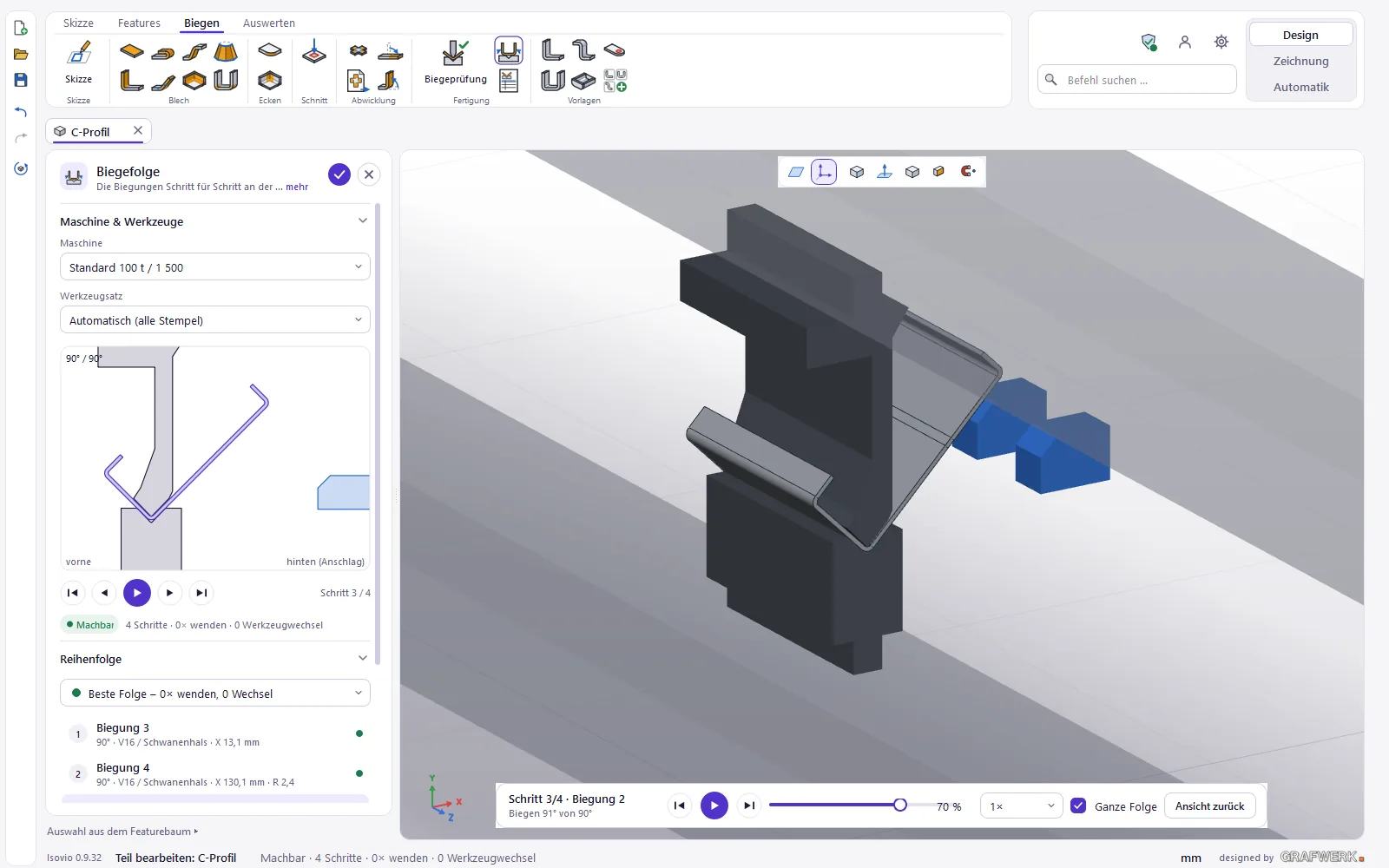The image size is (1389, 868).
Task: Switch to Automatik workspace mode
Action: pyautogui.click(x=1300, y=87)
